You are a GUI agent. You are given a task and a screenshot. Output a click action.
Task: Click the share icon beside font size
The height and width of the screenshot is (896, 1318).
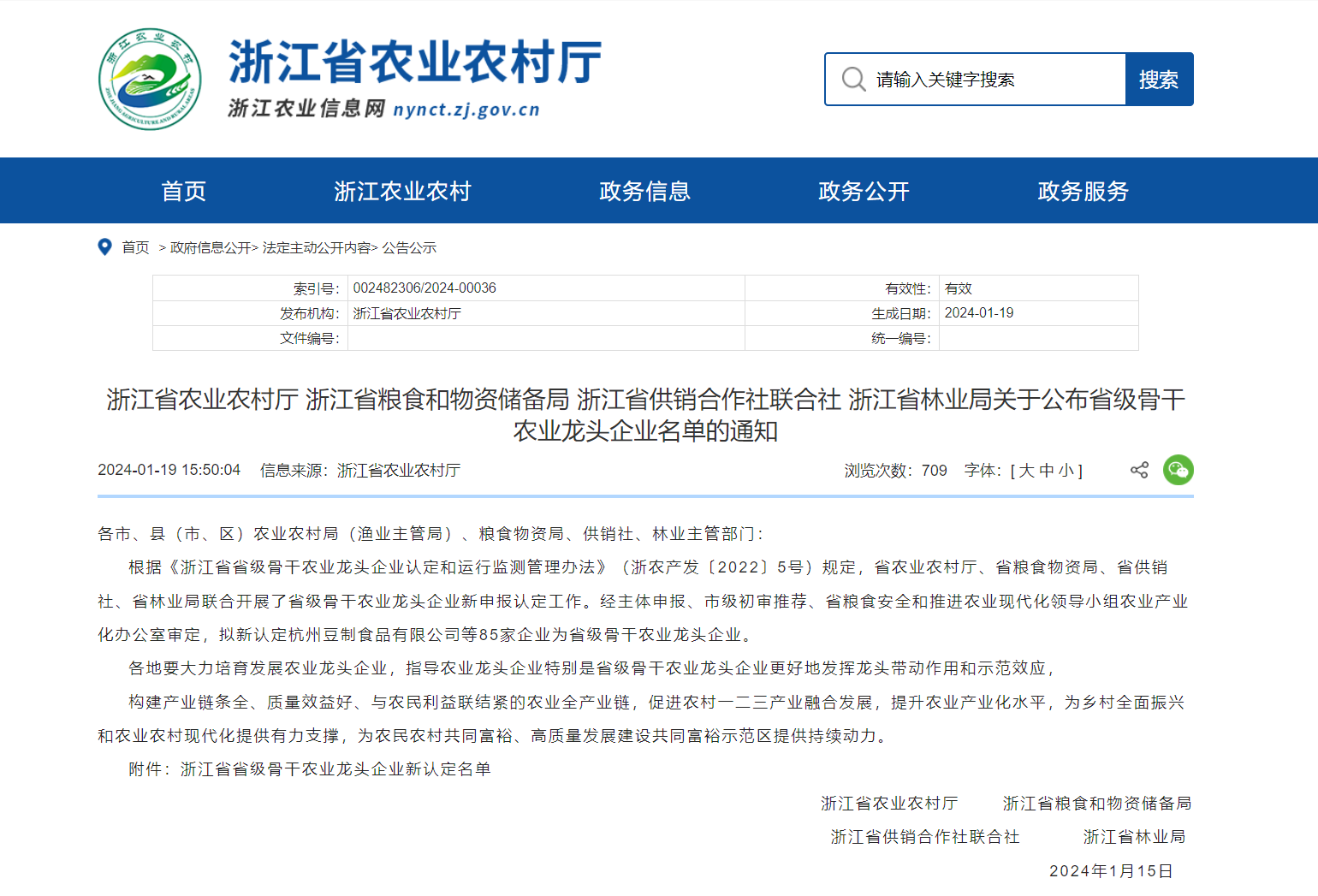[x=1139, y=470]
